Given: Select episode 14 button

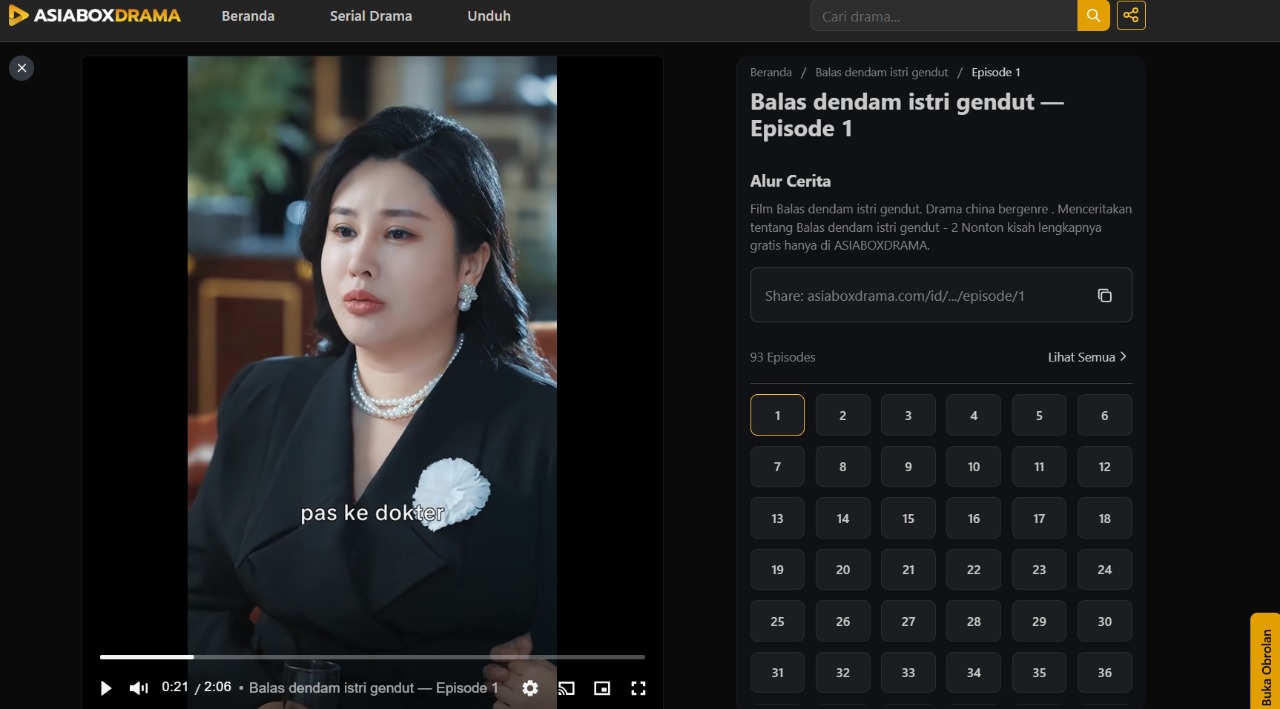Looking at the screenshot, I should click(843, 518).
